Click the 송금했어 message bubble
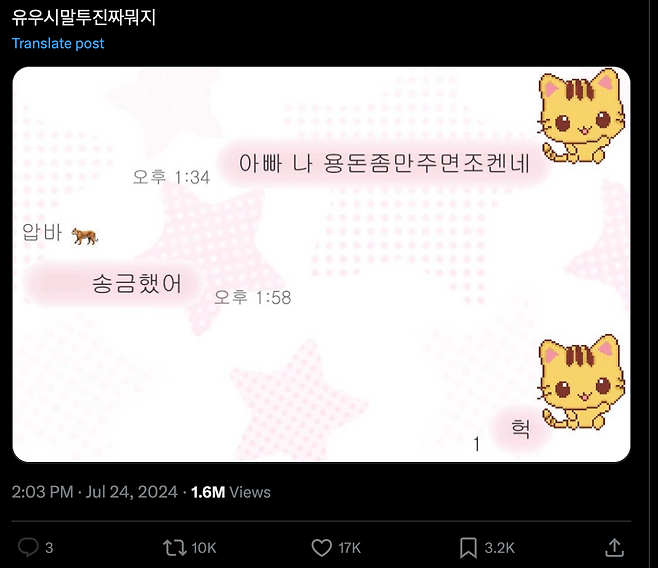The height and width of the screenshot is (568, 658). pyautogui.click(x=112, y=283)
